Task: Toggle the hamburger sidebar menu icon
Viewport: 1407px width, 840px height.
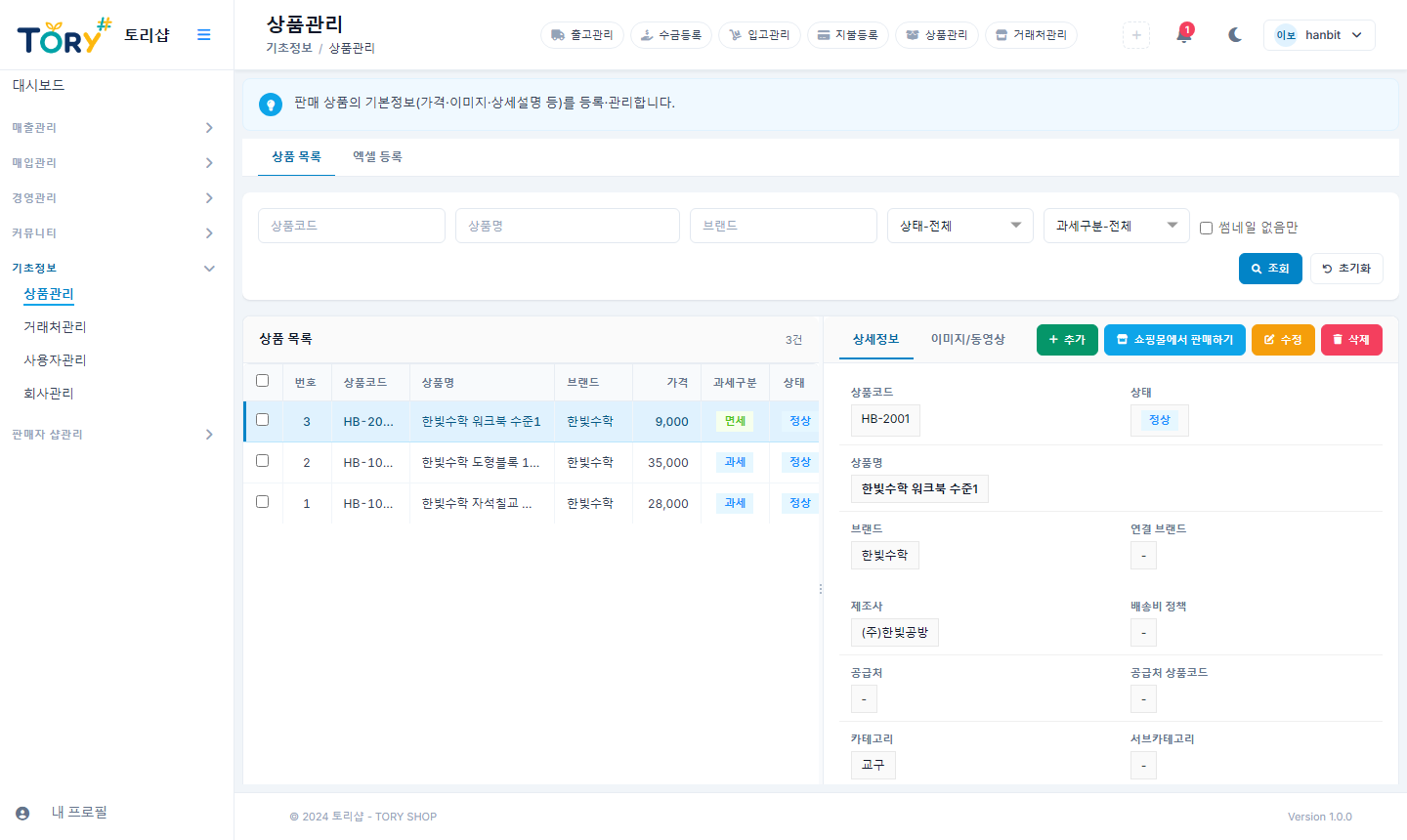Action: [203, 34]
